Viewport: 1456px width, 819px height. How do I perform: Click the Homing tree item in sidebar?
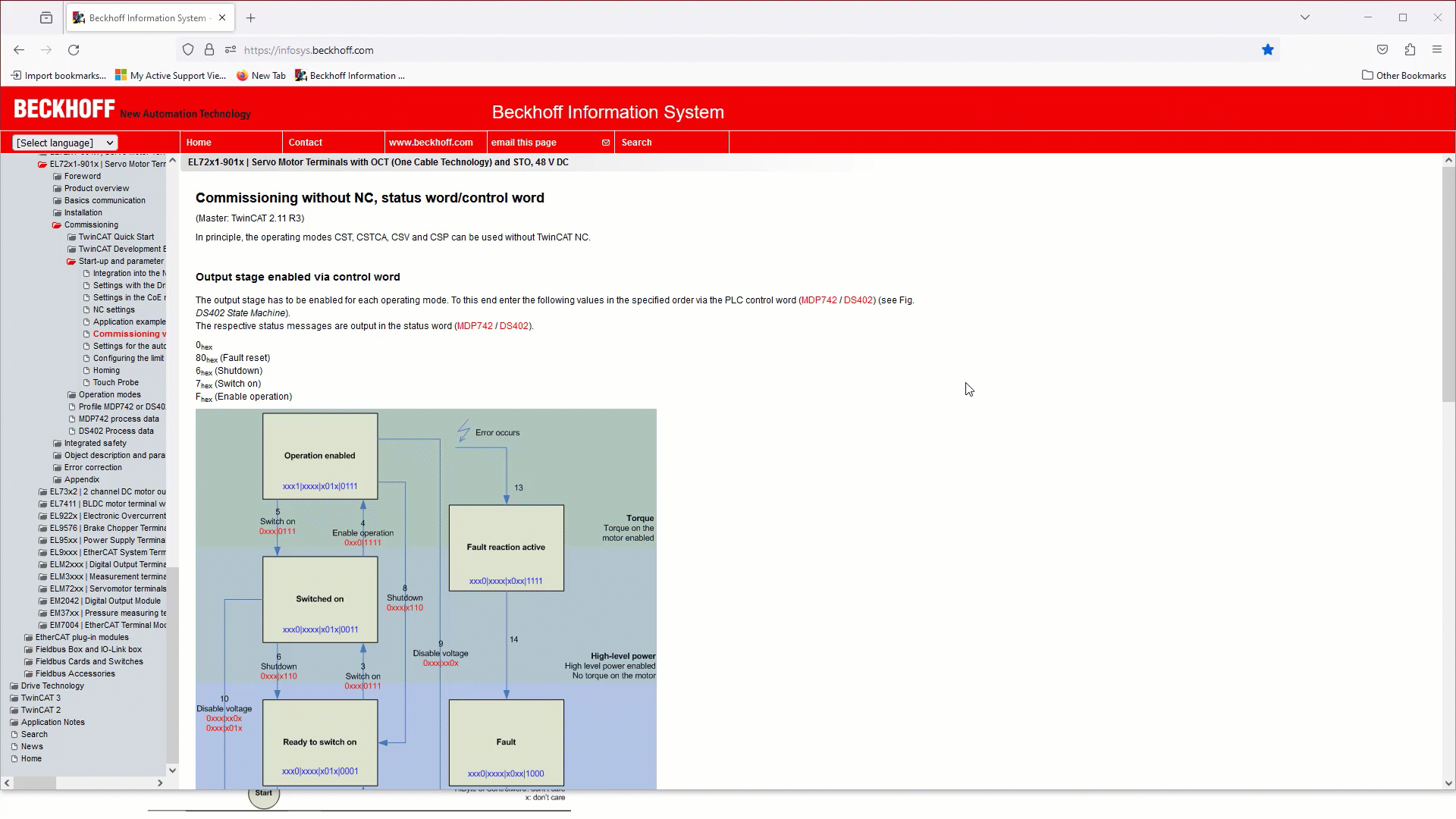pyautogui.click(x=106, y=370)
